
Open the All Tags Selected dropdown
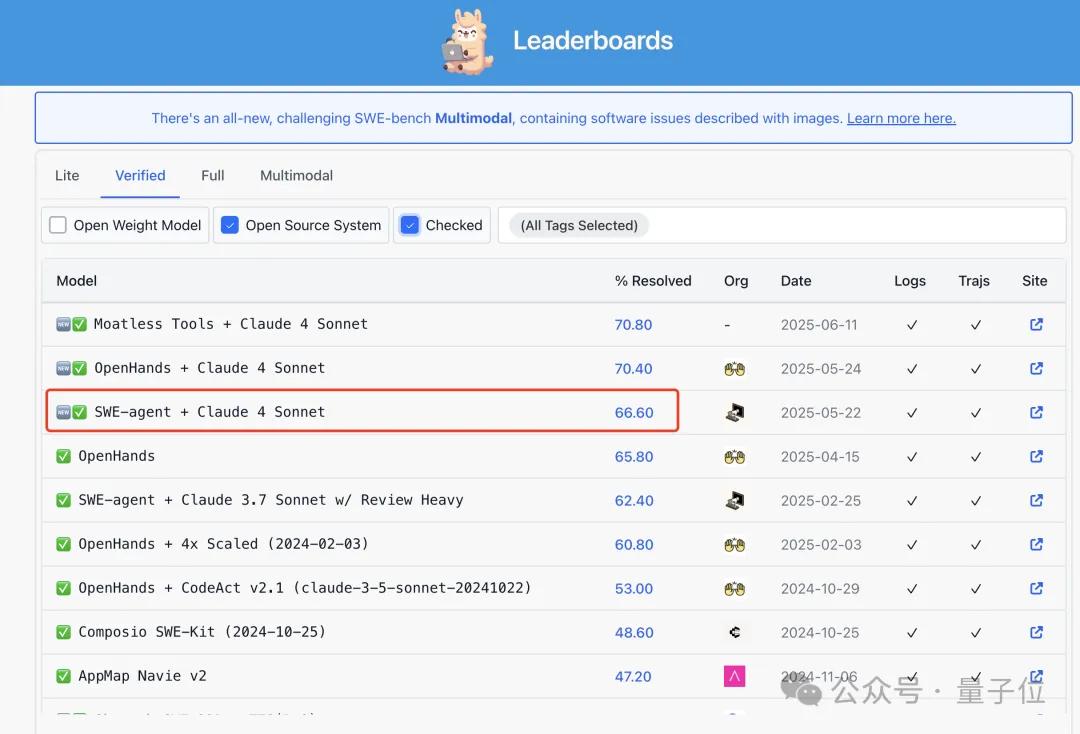point(580,225)
